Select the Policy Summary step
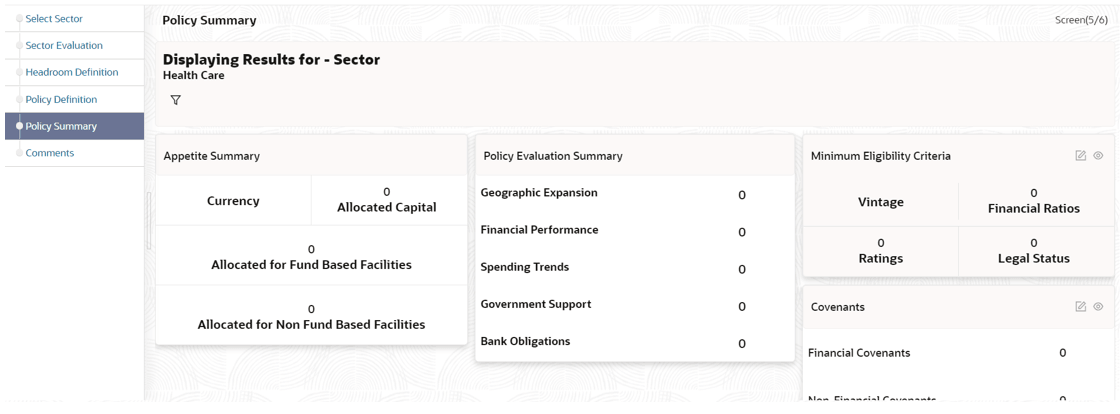Viewport: 1120px width, 414px height. tap(74, 126)
